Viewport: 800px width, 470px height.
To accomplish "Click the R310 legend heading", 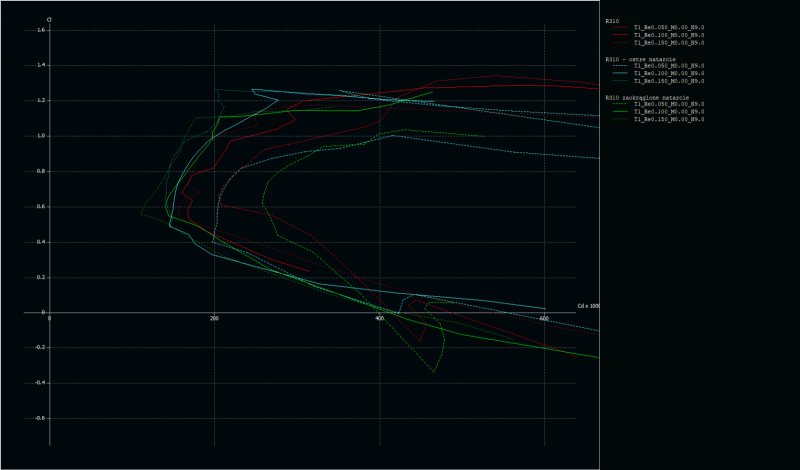I will (x=611, y=21).
